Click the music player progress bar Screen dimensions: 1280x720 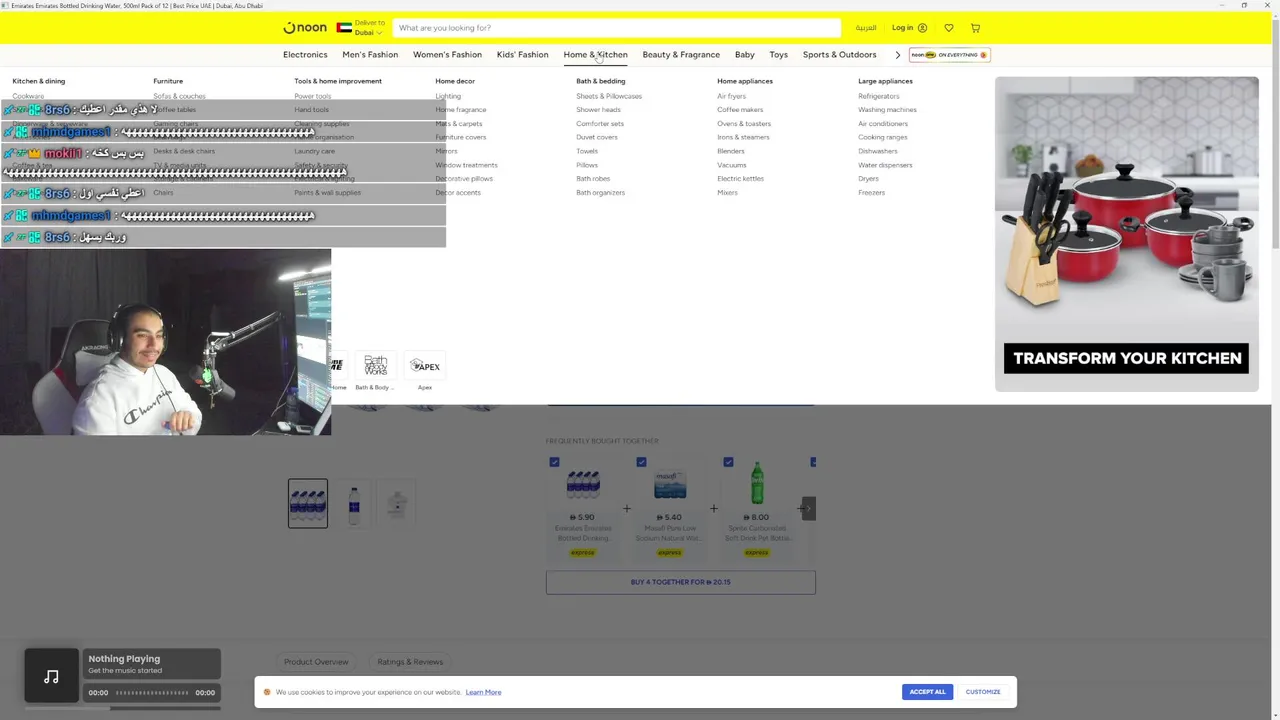pyautogui.click(x=151, y=693)
